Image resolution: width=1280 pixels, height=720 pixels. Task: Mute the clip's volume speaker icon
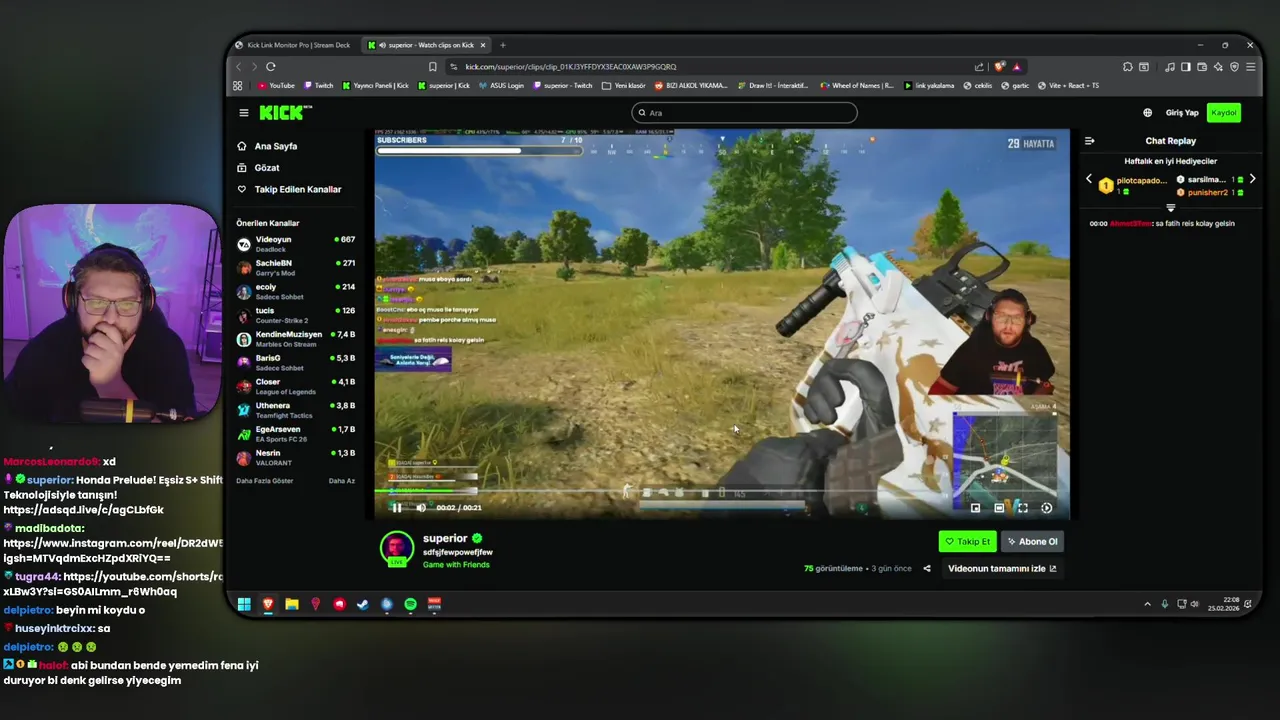[x=421, y=508]
